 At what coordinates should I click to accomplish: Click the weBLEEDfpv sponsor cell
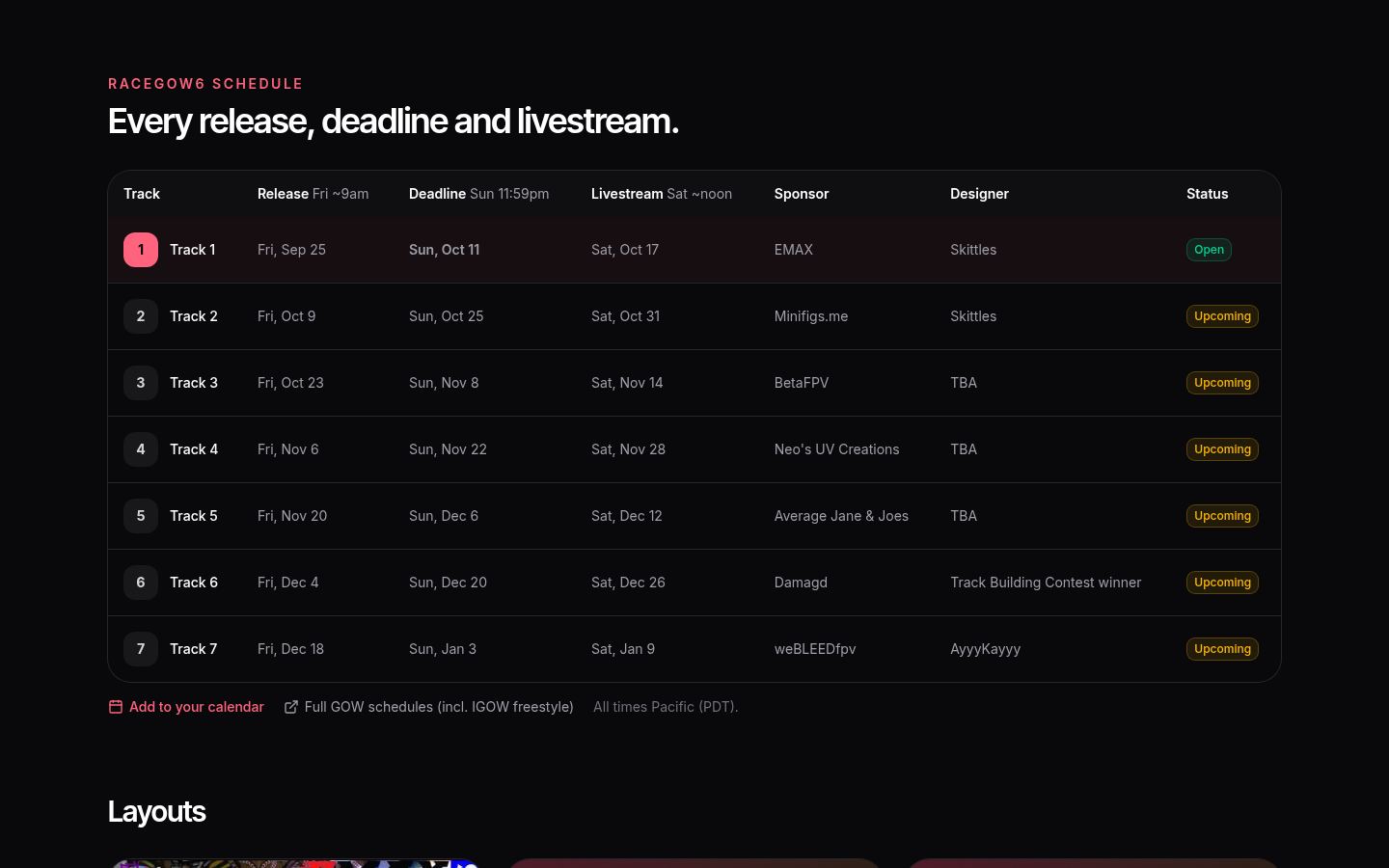(815, 649)
